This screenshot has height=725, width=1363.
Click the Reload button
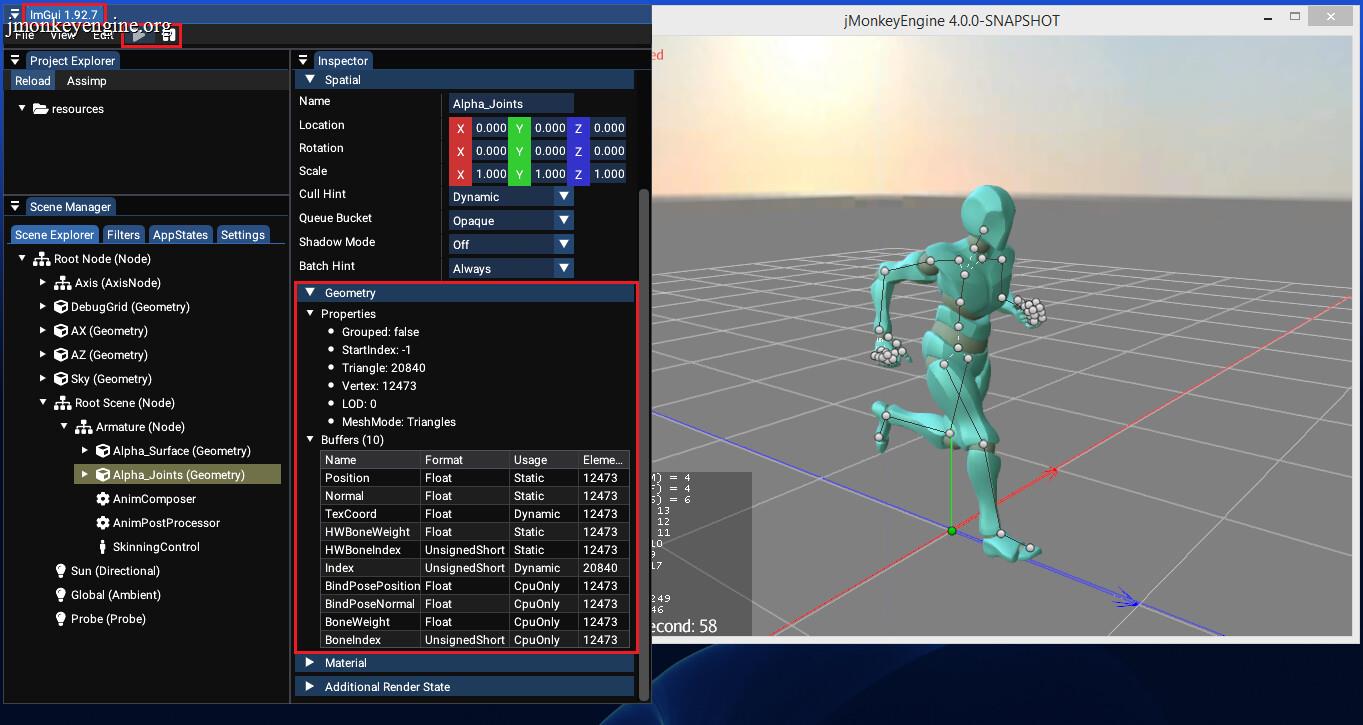(33, 81)
